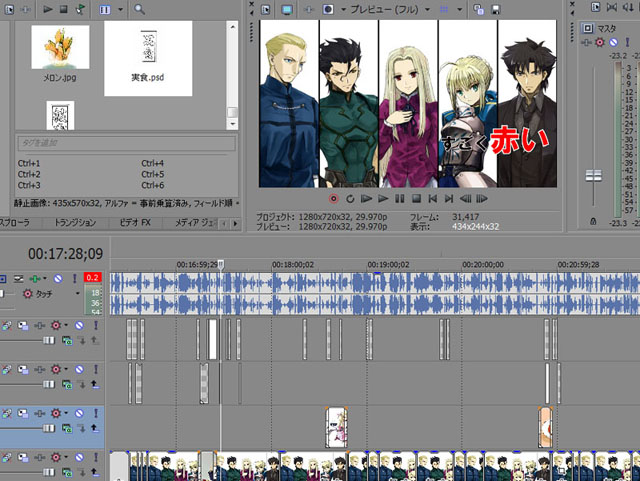Open project video properties in preview toolbar

pos(266,9)
